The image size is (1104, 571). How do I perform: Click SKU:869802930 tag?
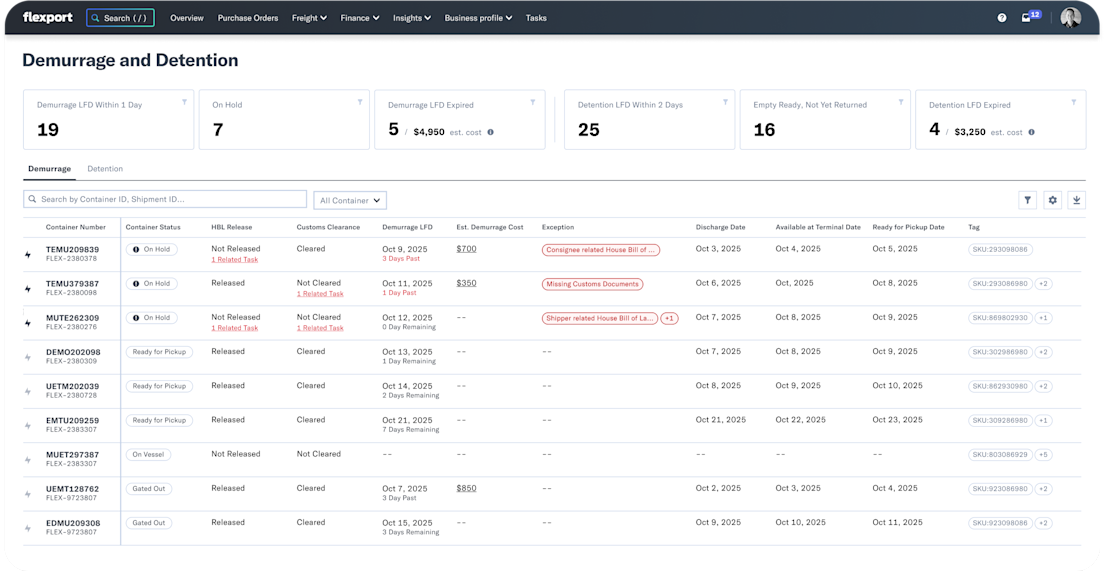(1000, 318)
